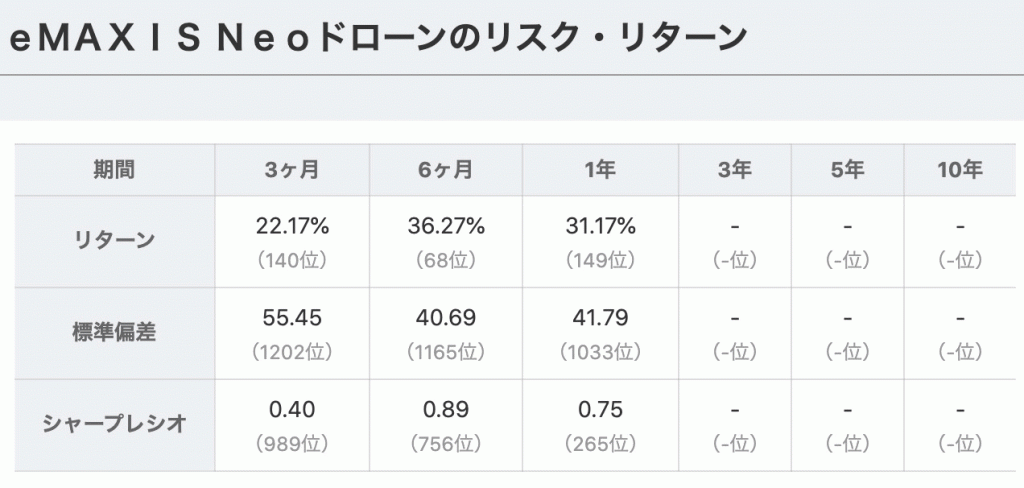Select the 6ヶ月 column header

click(446, 170)
